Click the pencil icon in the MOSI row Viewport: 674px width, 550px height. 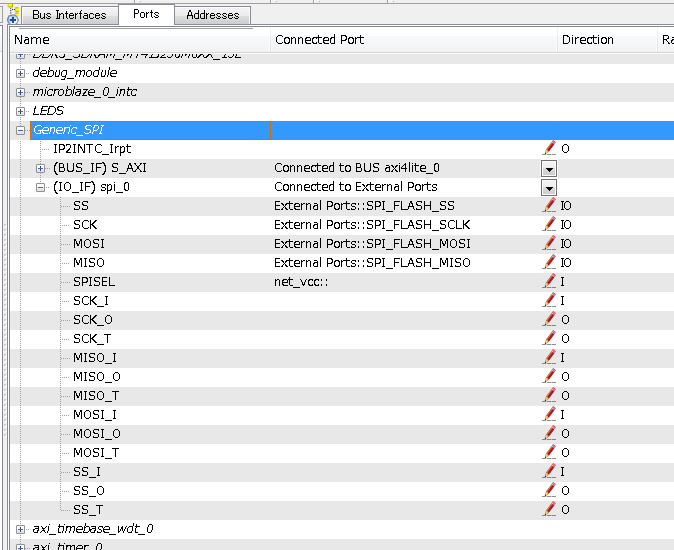coord(549,243)
